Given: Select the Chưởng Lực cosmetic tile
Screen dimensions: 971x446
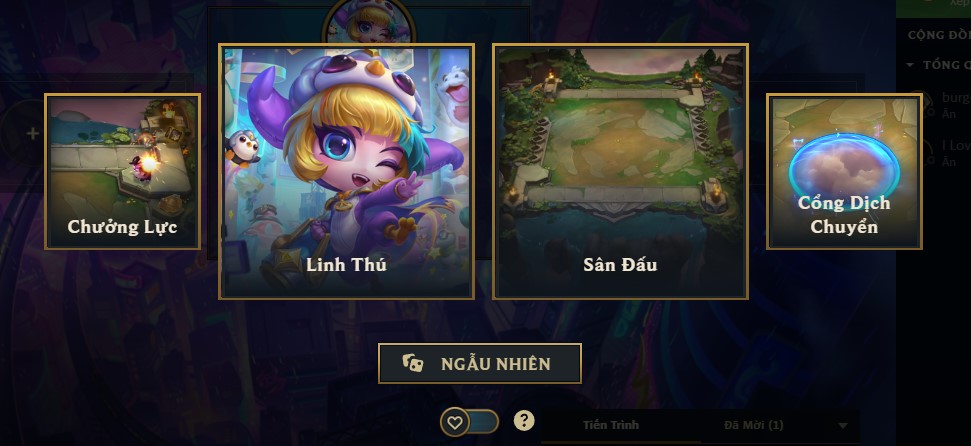Looking at the screenshot, I should tap(123, 172).
